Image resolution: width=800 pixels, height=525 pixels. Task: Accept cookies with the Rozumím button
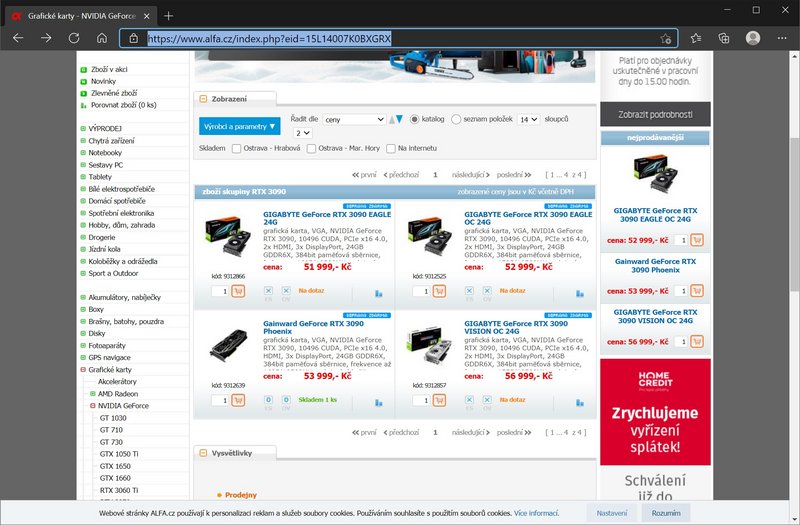point(666,513)
